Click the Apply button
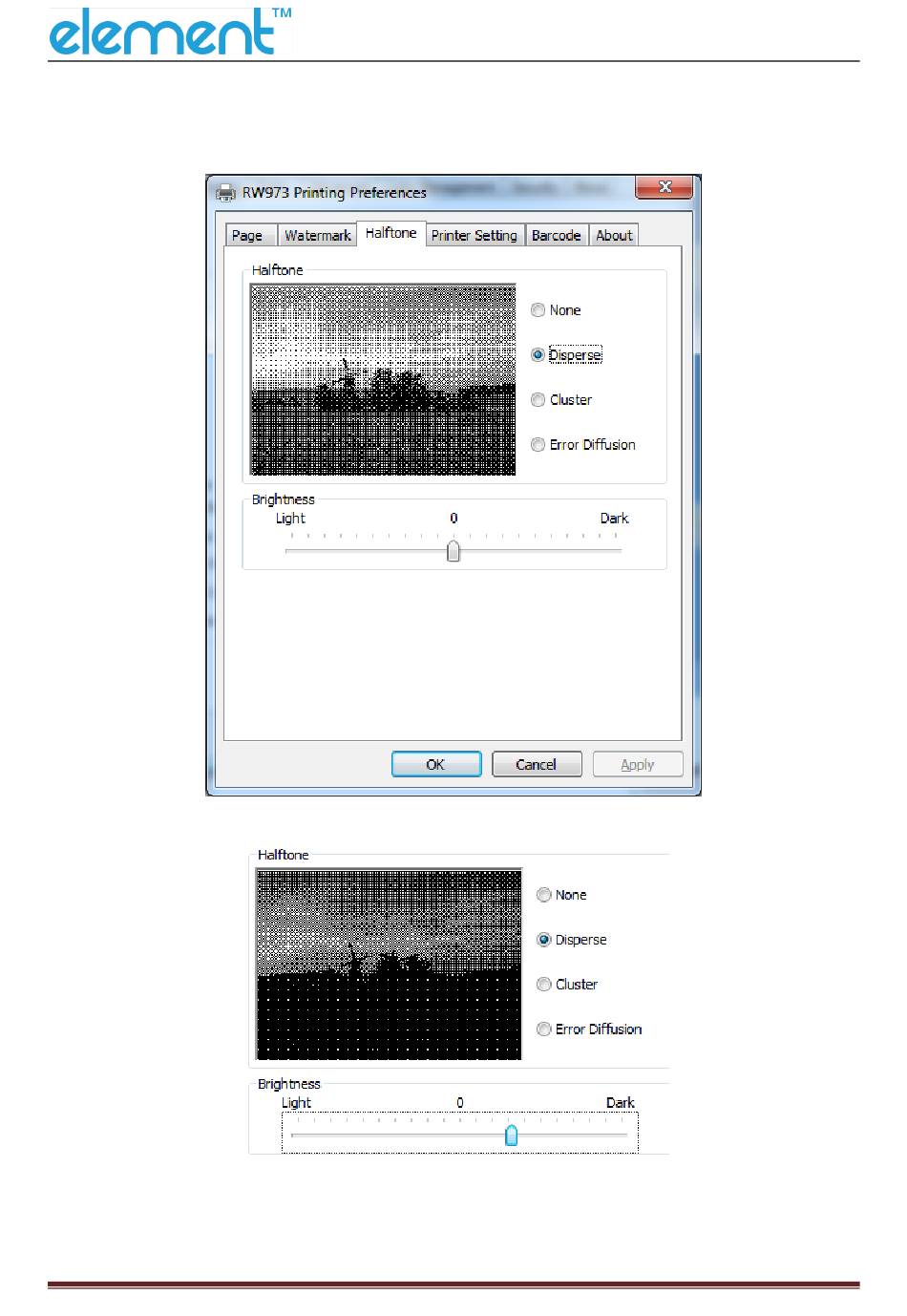 click(x=638, y=764)
